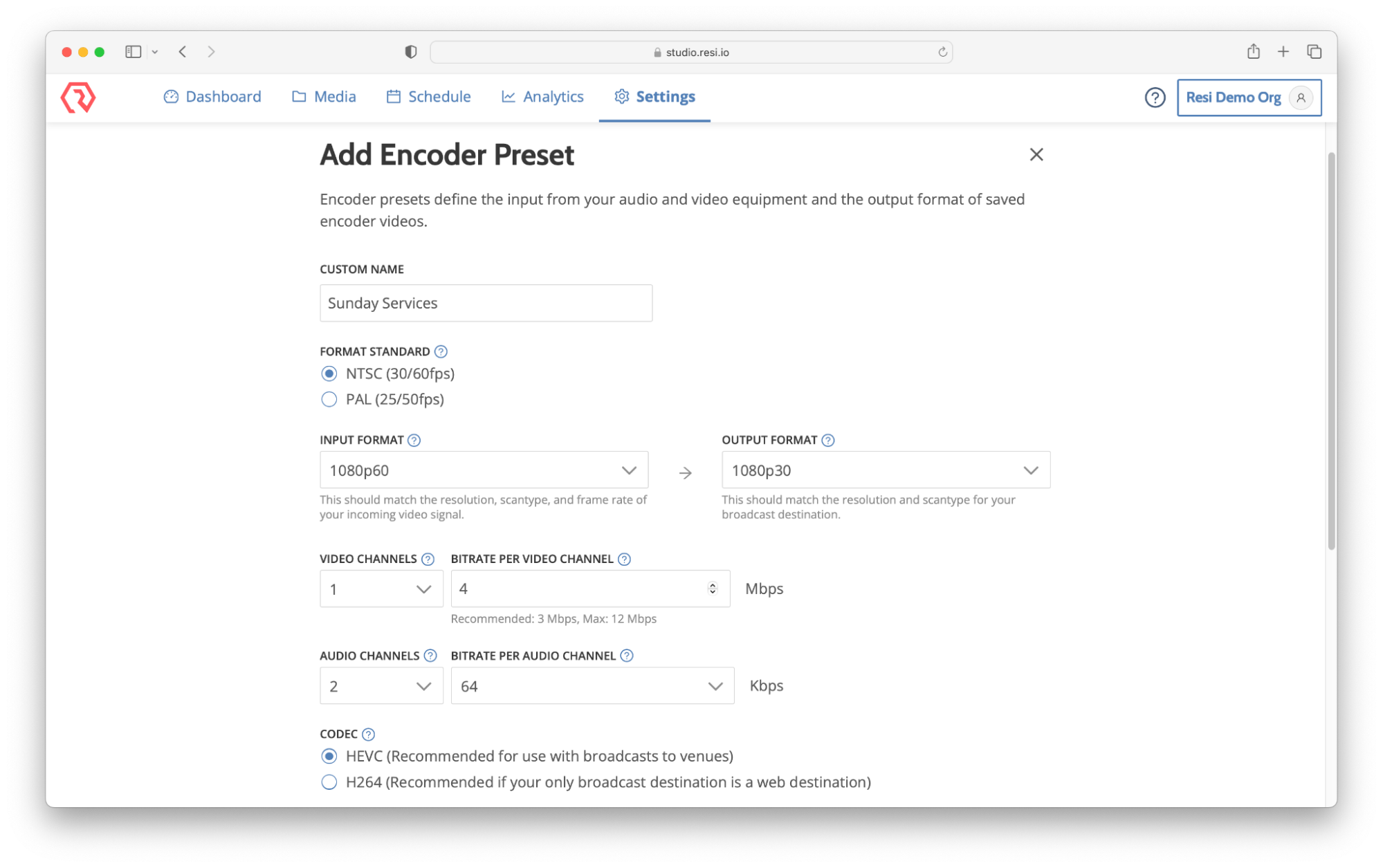Click the privacy shield icon
1383x868 pixels.
[x=410, y=52]
